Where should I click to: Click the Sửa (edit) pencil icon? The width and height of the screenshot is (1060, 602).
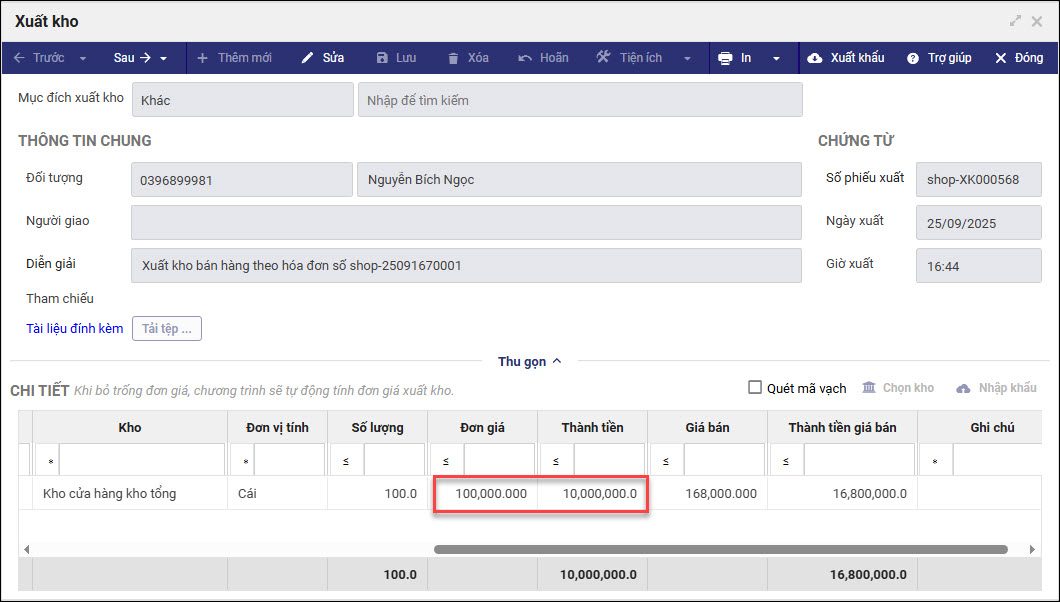tap(308, 58)
